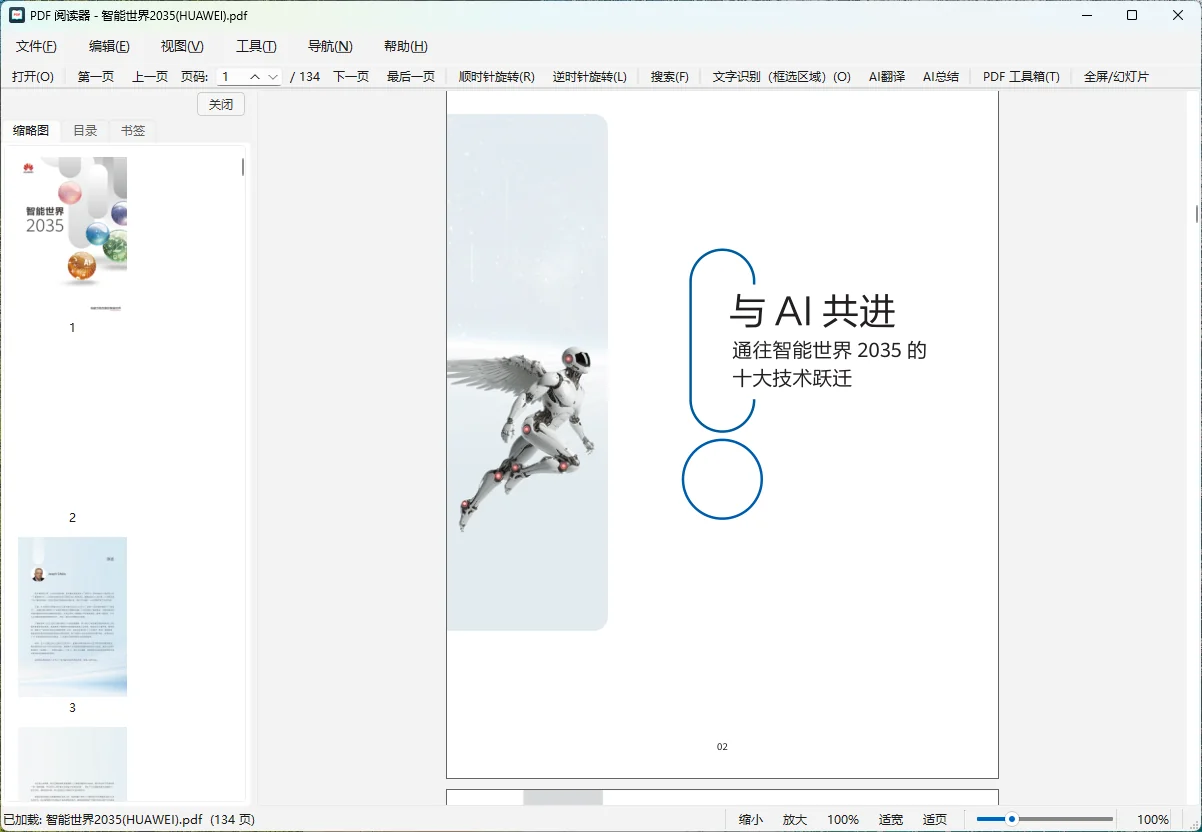
Task: Click 缩小 in status bar
Action: (x=751, y=819)
